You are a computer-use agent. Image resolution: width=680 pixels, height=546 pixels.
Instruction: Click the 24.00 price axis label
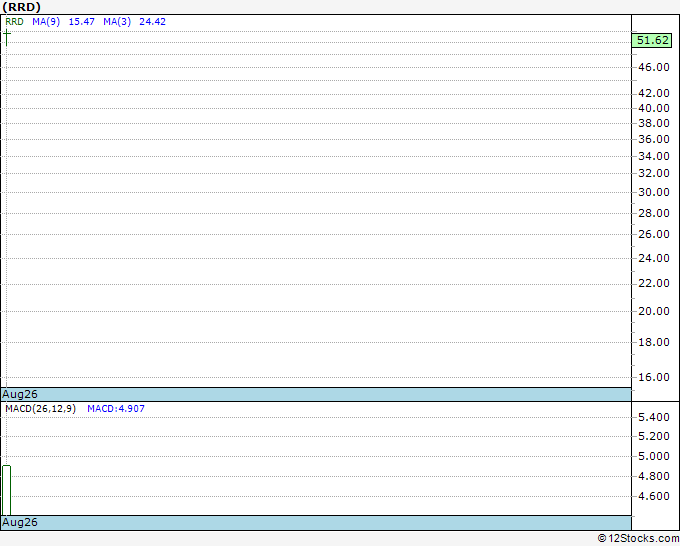[x=654, y=258]
